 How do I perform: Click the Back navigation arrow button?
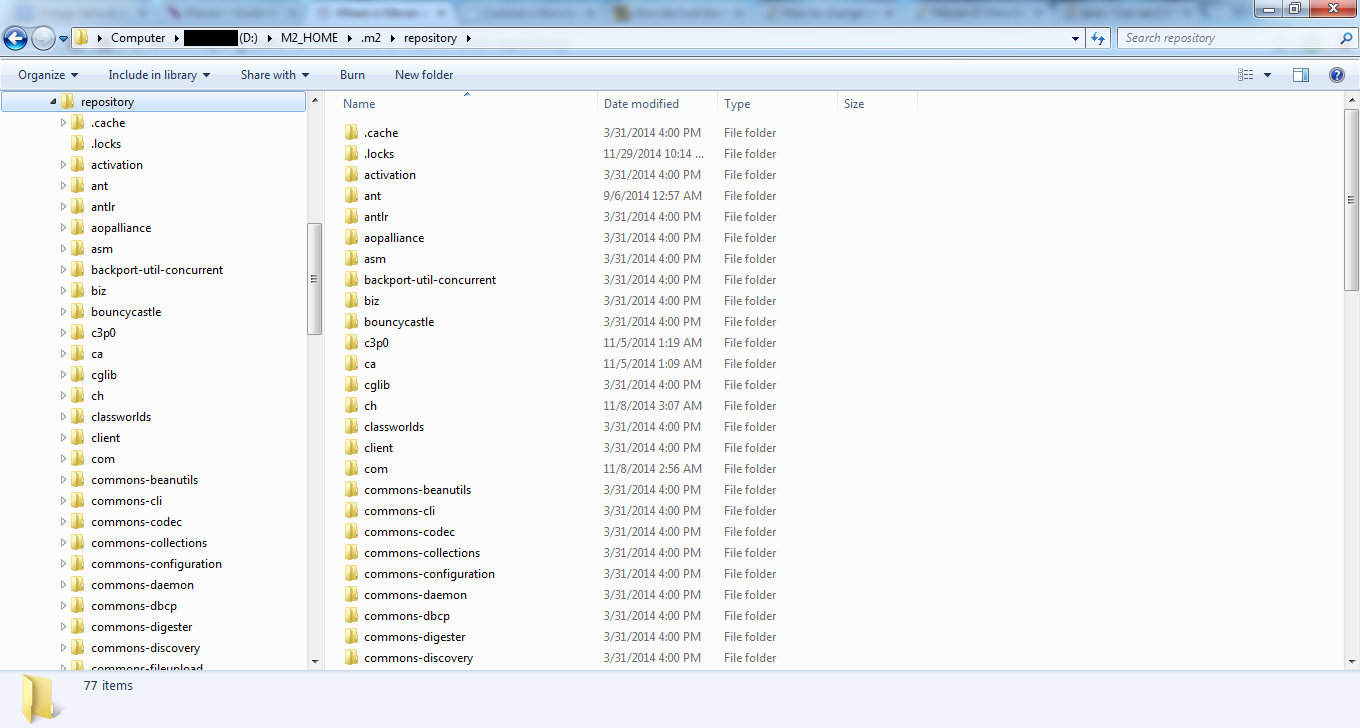pos(15,39)
